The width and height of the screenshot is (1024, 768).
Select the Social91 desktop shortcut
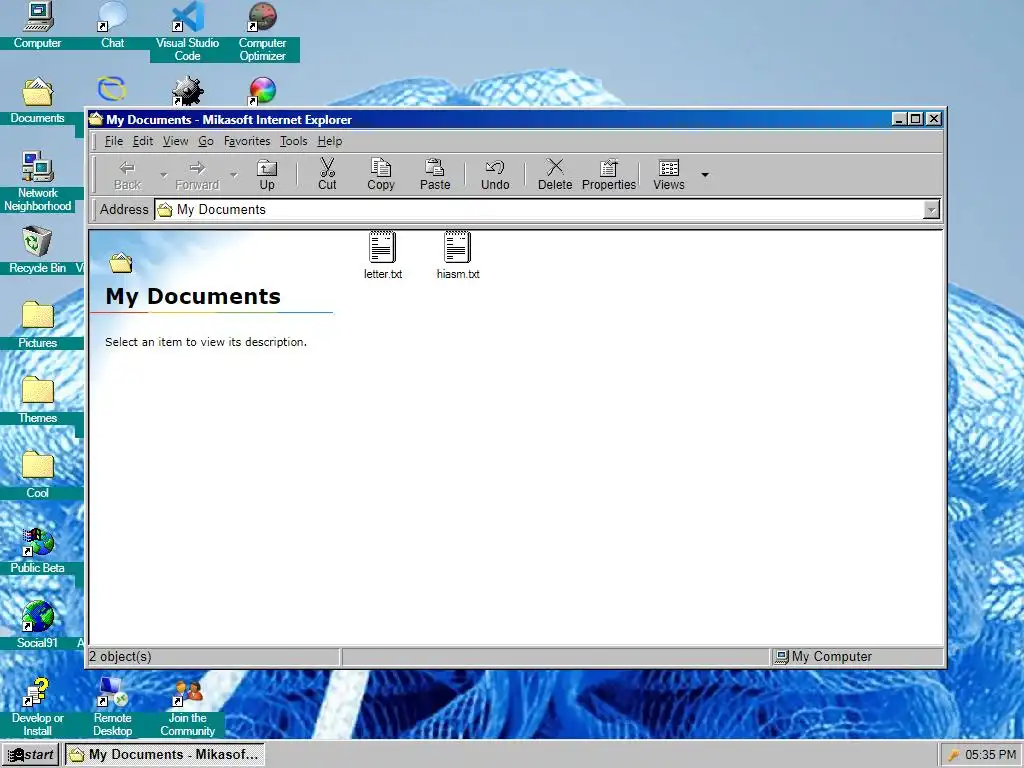tap(37, 626)
